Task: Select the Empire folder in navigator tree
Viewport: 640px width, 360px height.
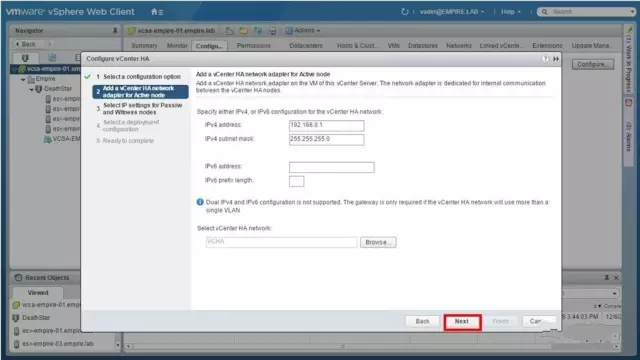Action: click(45, 79)
